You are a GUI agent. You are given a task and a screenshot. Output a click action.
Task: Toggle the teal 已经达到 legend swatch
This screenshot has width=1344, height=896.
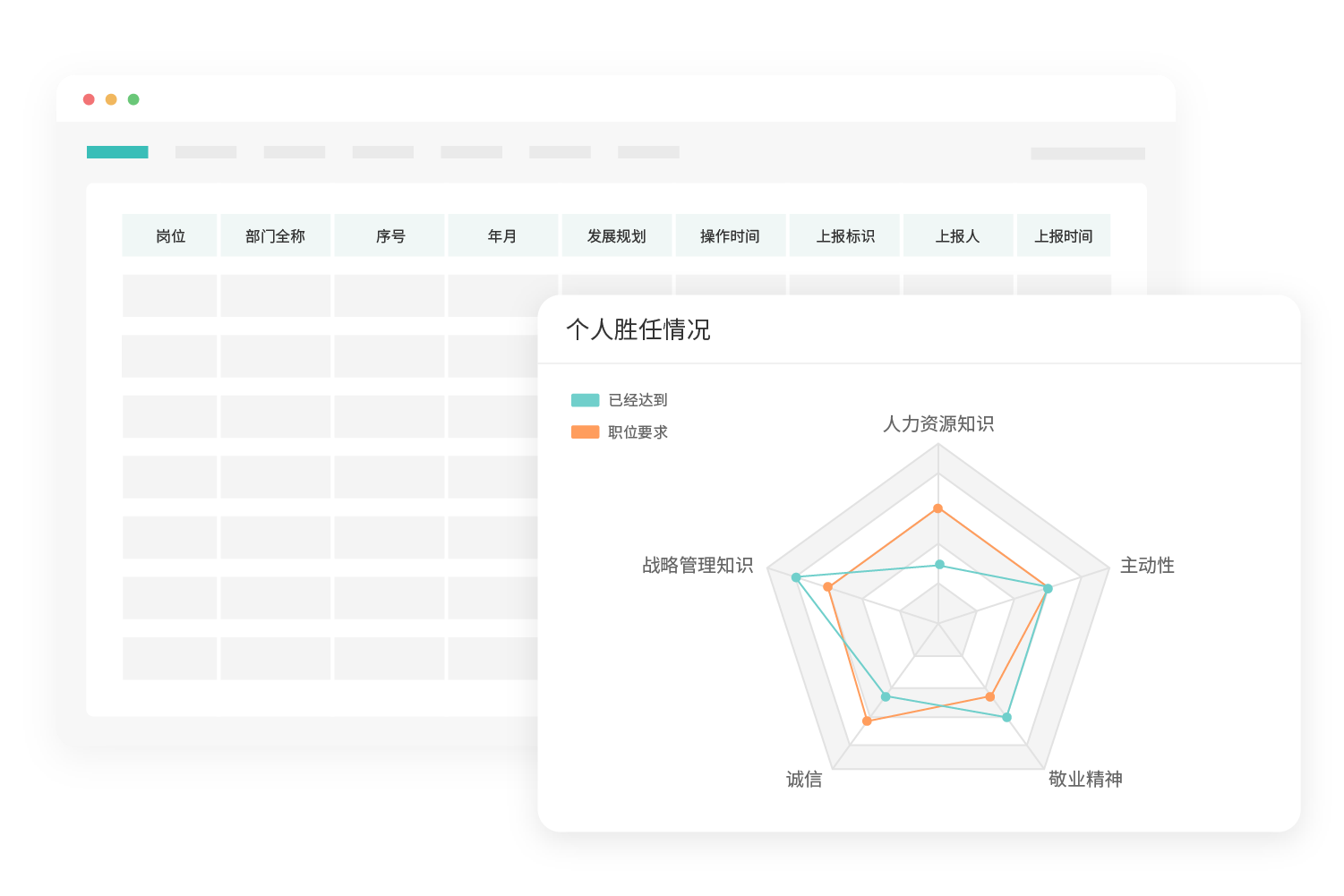pos(586,400)
